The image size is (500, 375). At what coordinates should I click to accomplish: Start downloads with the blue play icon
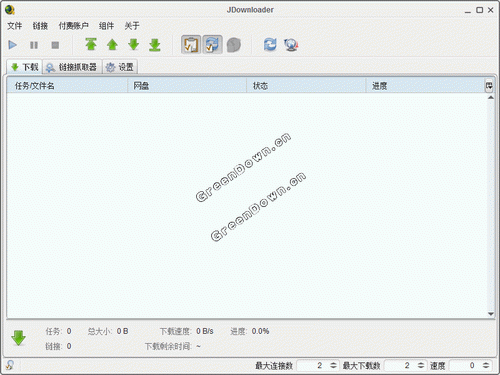[x=13, y=45]
